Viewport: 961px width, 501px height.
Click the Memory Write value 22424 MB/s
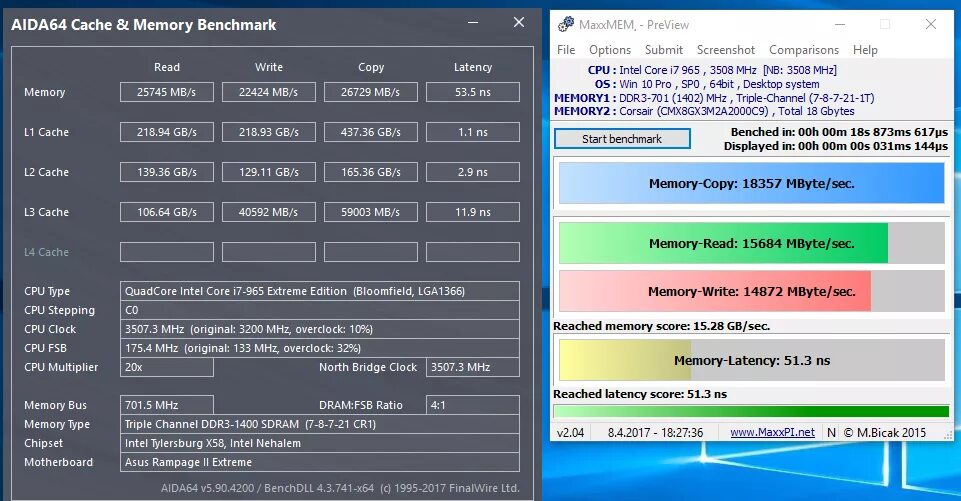[x=268, y=92]
